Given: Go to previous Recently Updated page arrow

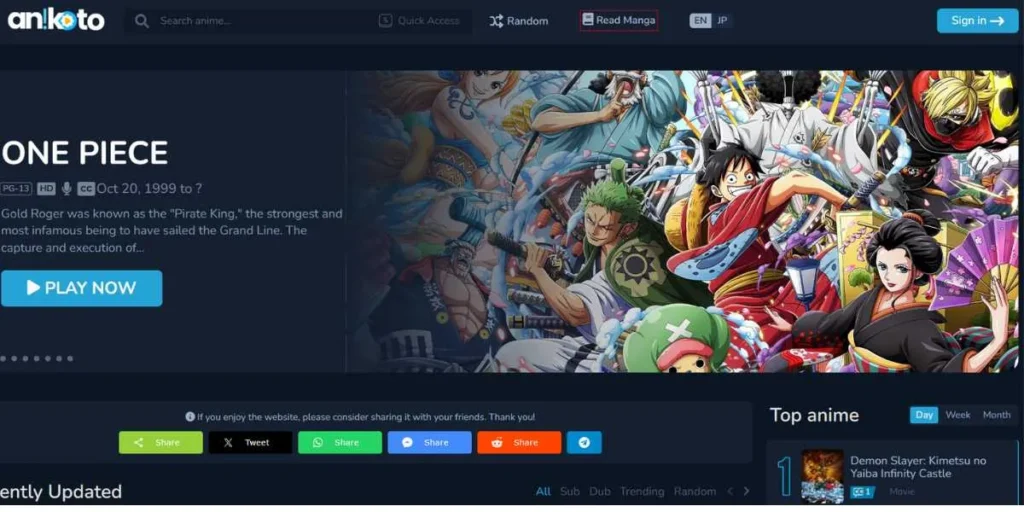Looking at the screenshot, I should pos(730,491).
